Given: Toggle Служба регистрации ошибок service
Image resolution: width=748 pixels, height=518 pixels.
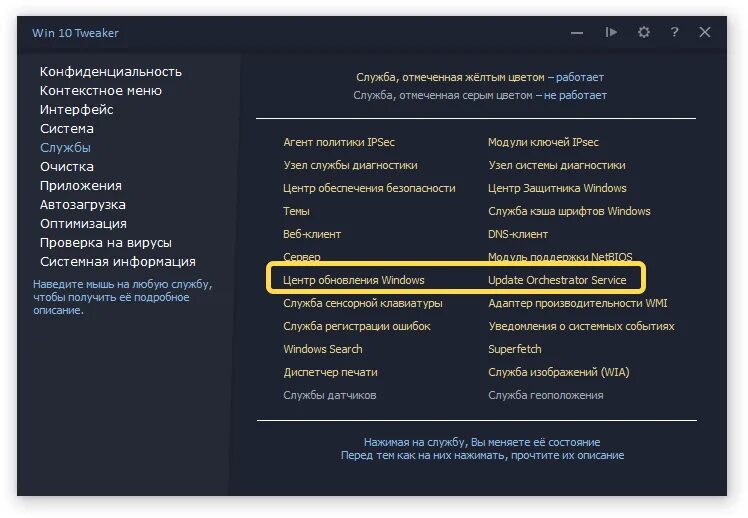Looking at the screenshot, I should point(357,326).
